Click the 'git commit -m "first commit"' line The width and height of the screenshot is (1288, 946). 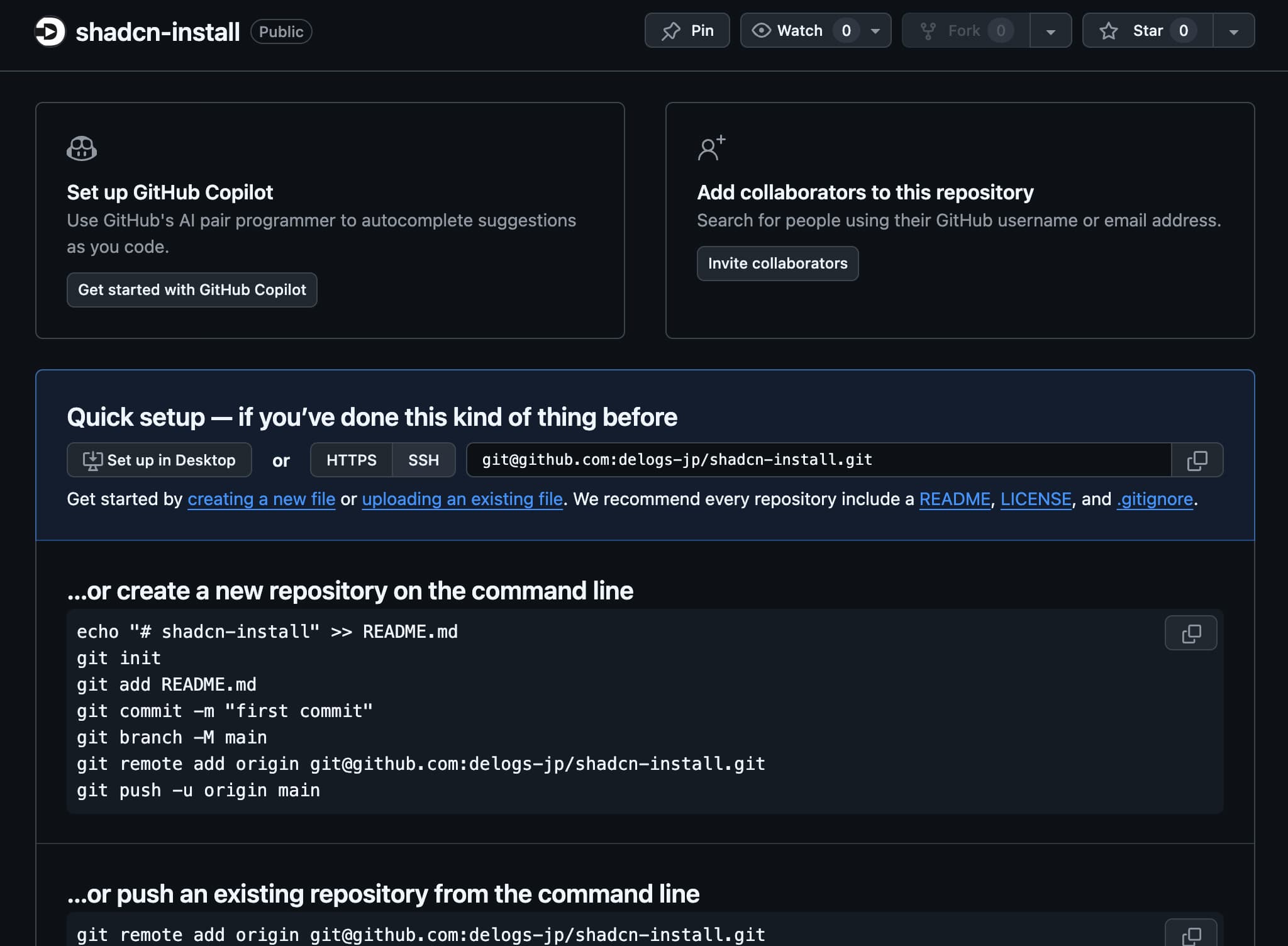[x=225, y=711]
